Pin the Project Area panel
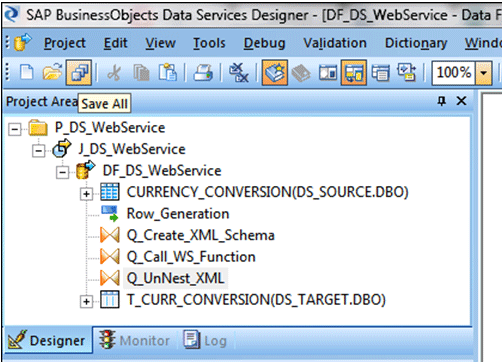This screenshot has height=362, width=502. coord(442,101)
